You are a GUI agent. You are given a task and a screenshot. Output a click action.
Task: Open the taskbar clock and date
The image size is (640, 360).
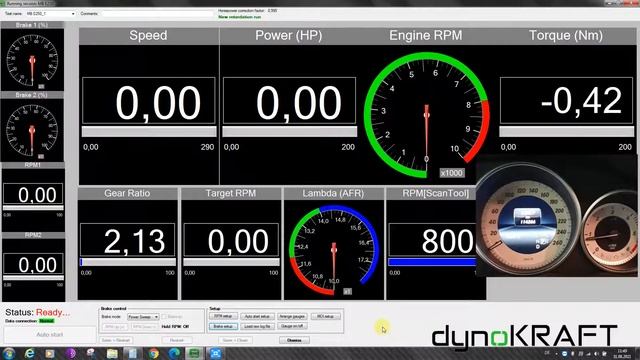(622, 354)
